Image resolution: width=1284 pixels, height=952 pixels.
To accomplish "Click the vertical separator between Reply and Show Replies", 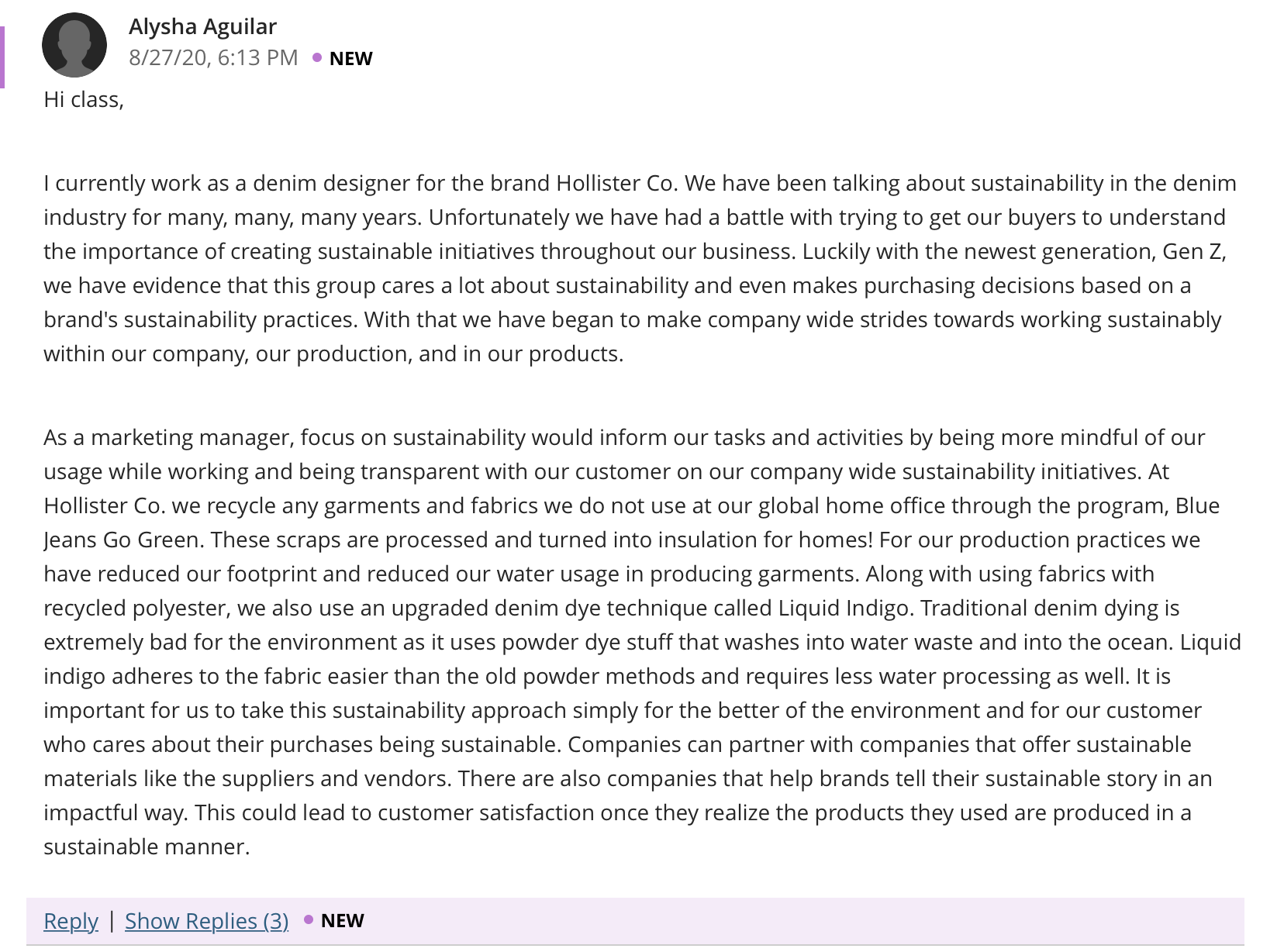I will point(112,920).
